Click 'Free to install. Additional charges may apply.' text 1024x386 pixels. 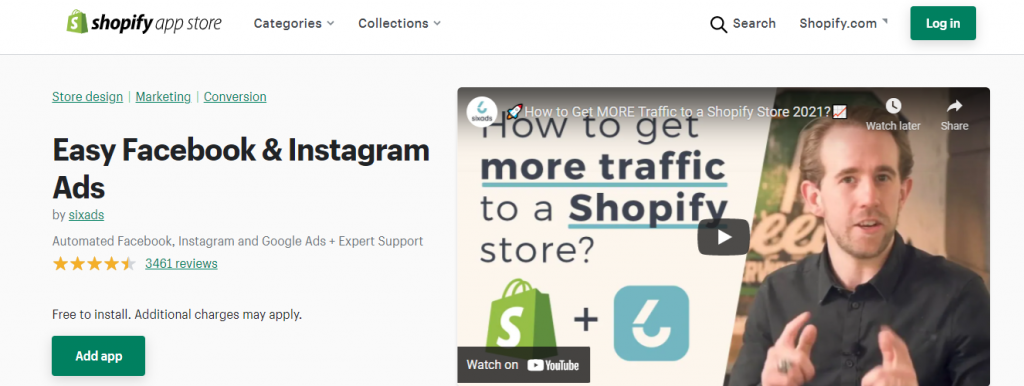[x=177, y=314]
